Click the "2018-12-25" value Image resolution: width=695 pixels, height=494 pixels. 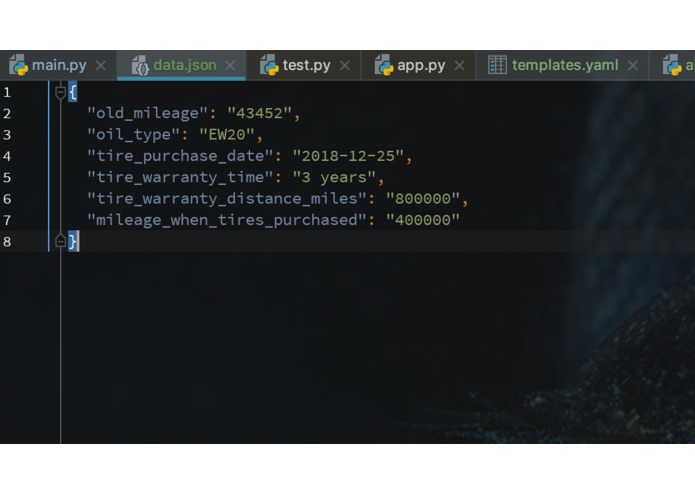pos(348,156)
